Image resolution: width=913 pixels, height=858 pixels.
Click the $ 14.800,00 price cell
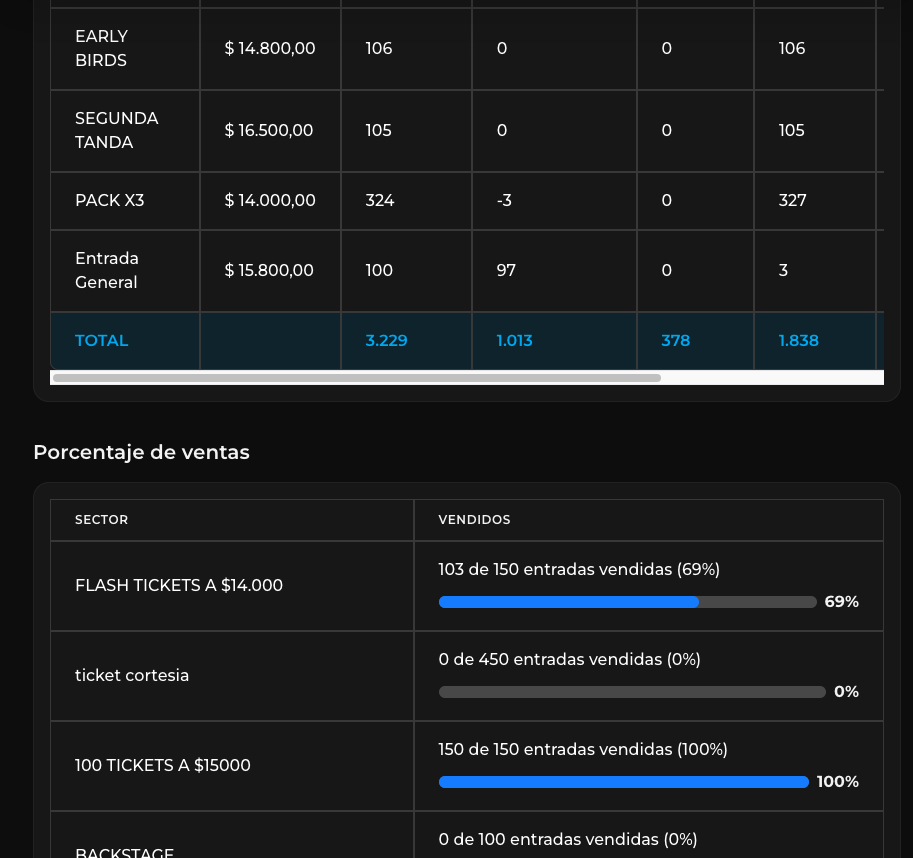(270, 48)
